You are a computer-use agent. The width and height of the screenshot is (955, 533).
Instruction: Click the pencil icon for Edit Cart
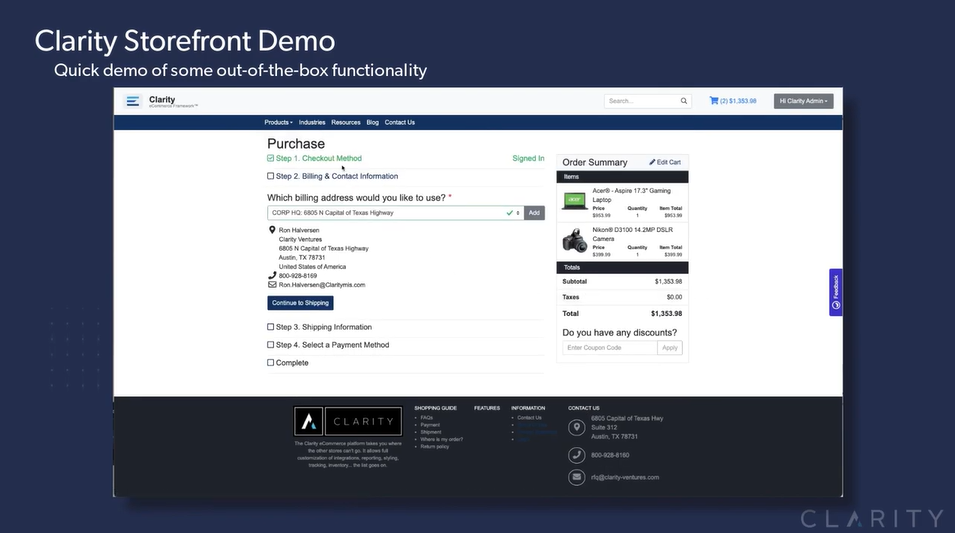652,162
